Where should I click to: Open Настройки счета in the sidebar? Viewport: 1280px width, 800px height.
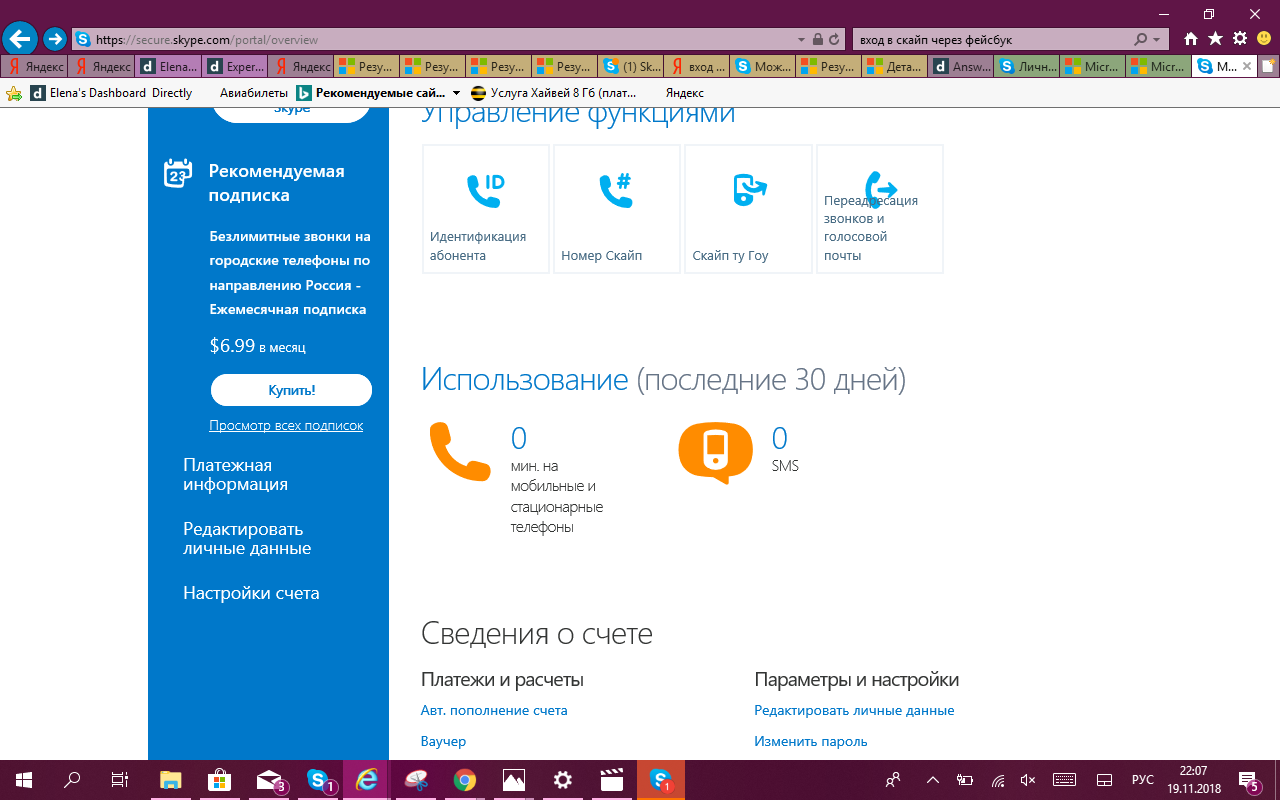point(251,593)
